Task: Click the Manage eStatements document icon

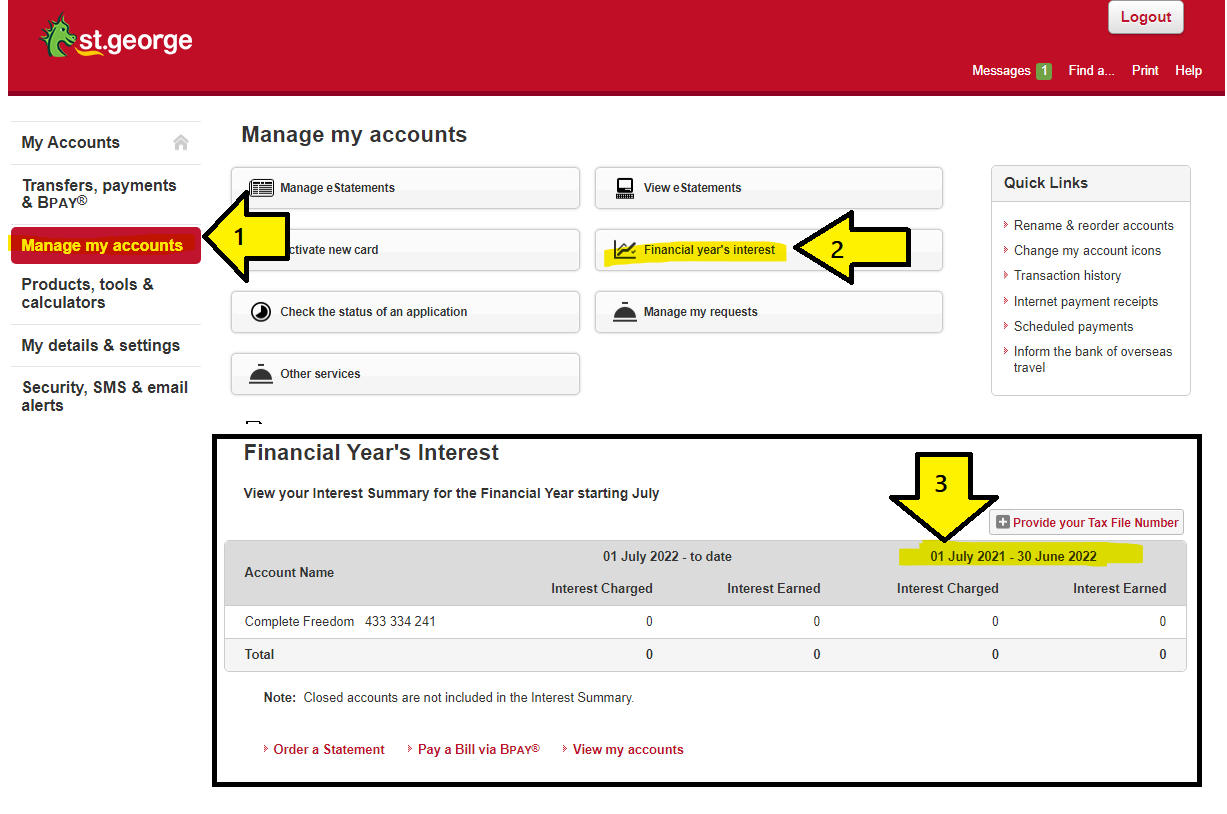Action: coord(261,187)
